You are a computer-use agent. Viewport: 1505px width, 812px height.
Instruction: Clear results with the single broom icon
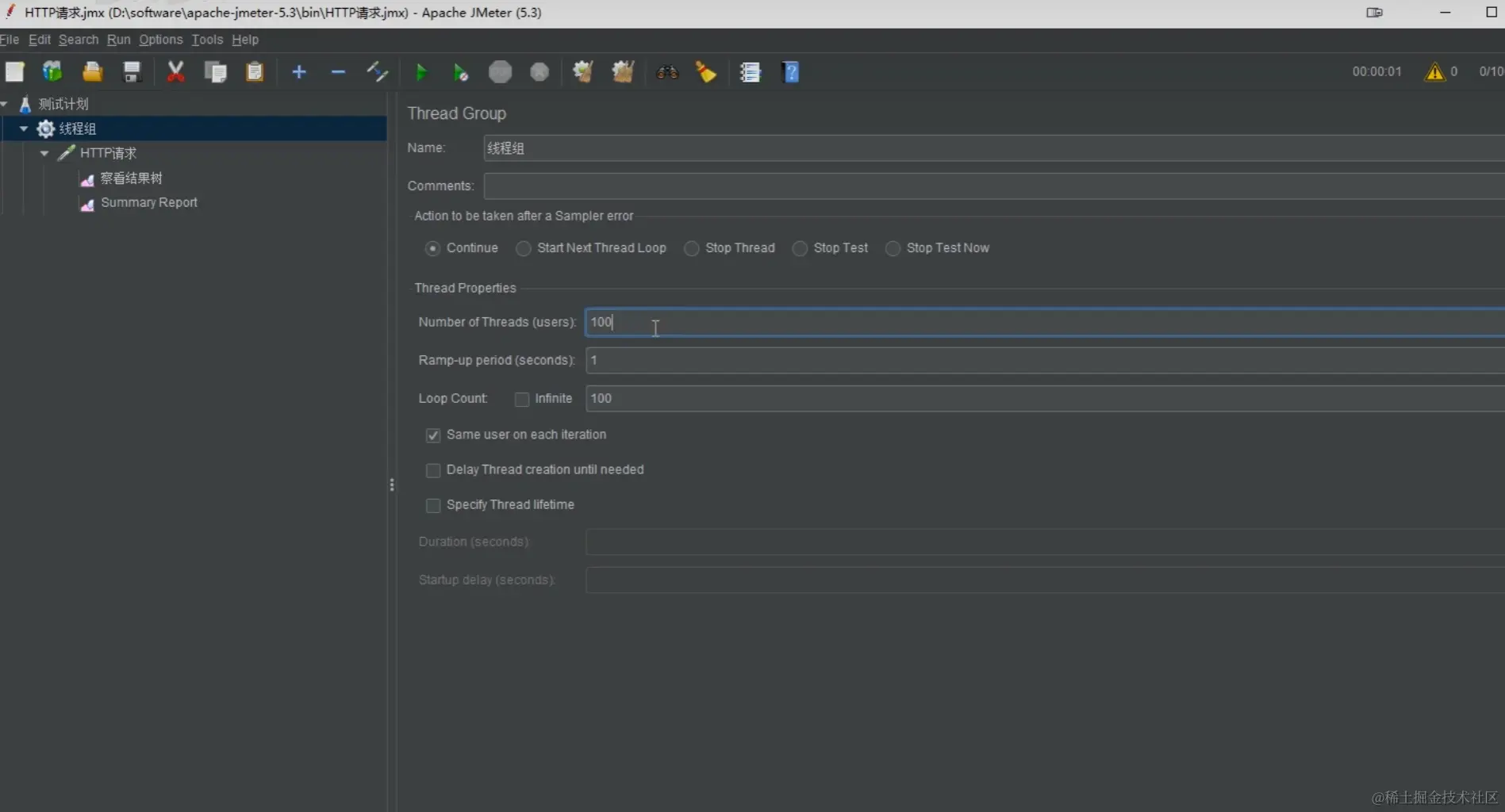pyautogui.click(x=583, y=72)
